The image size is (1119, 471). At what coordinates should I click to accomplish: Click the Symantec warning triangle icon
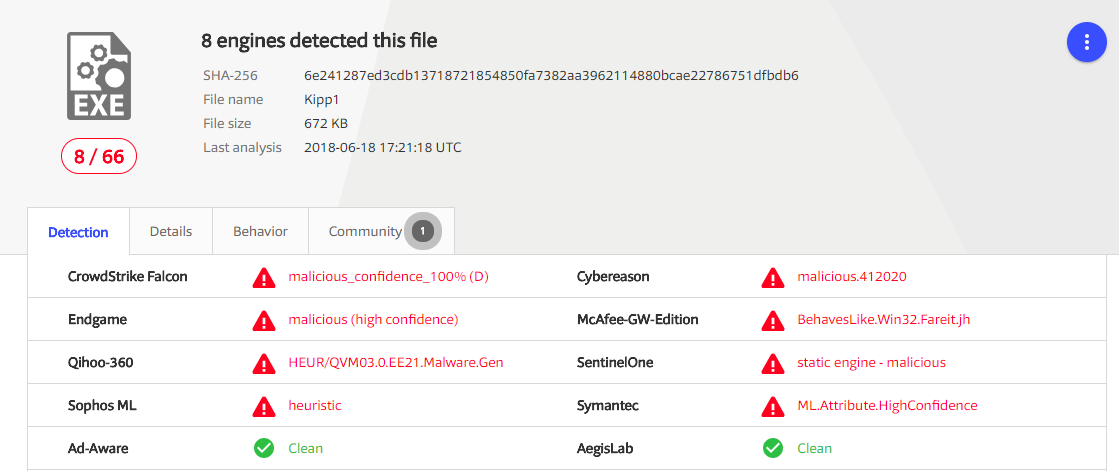[773, 406]
